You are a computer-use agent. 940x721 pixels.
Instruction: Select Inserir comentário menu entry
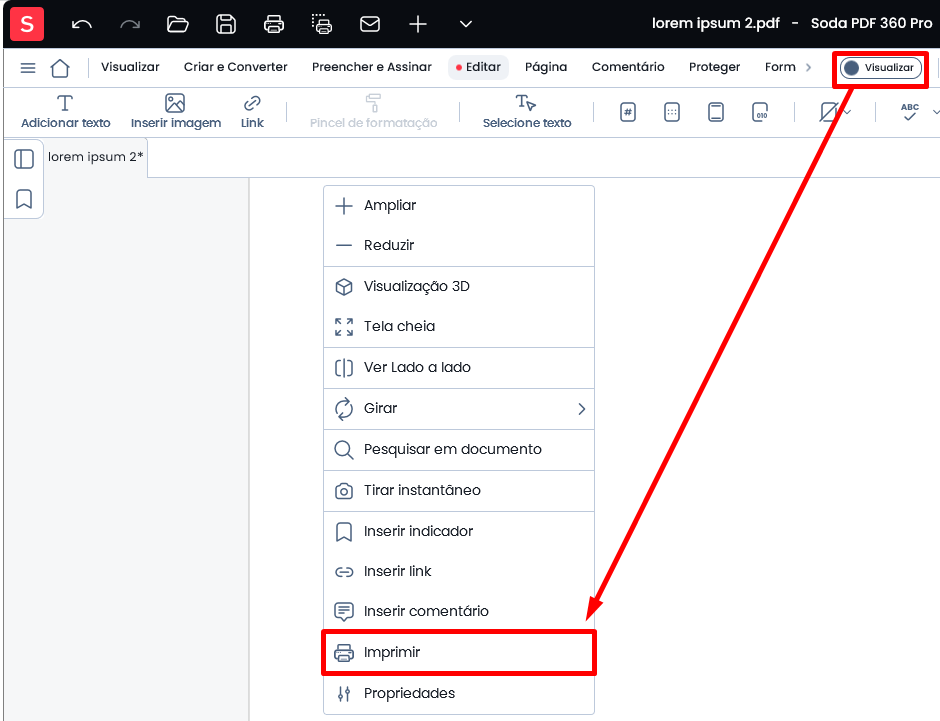point(459,611)
